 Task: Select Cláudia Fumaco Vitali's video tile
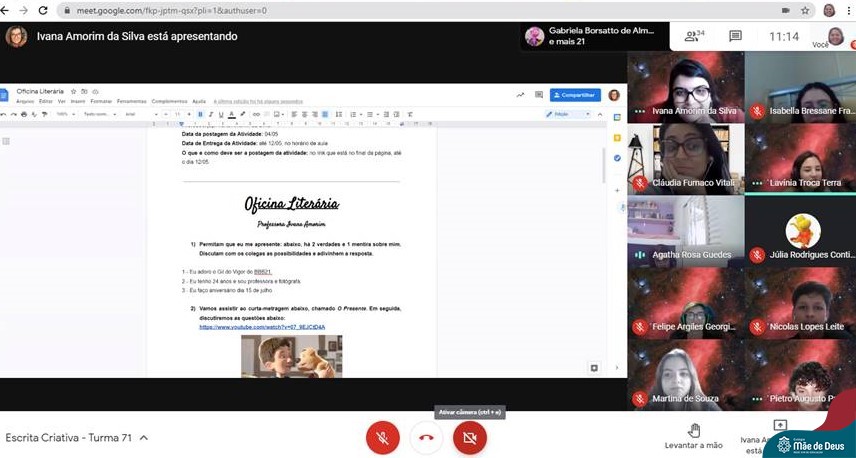(685, 158)
